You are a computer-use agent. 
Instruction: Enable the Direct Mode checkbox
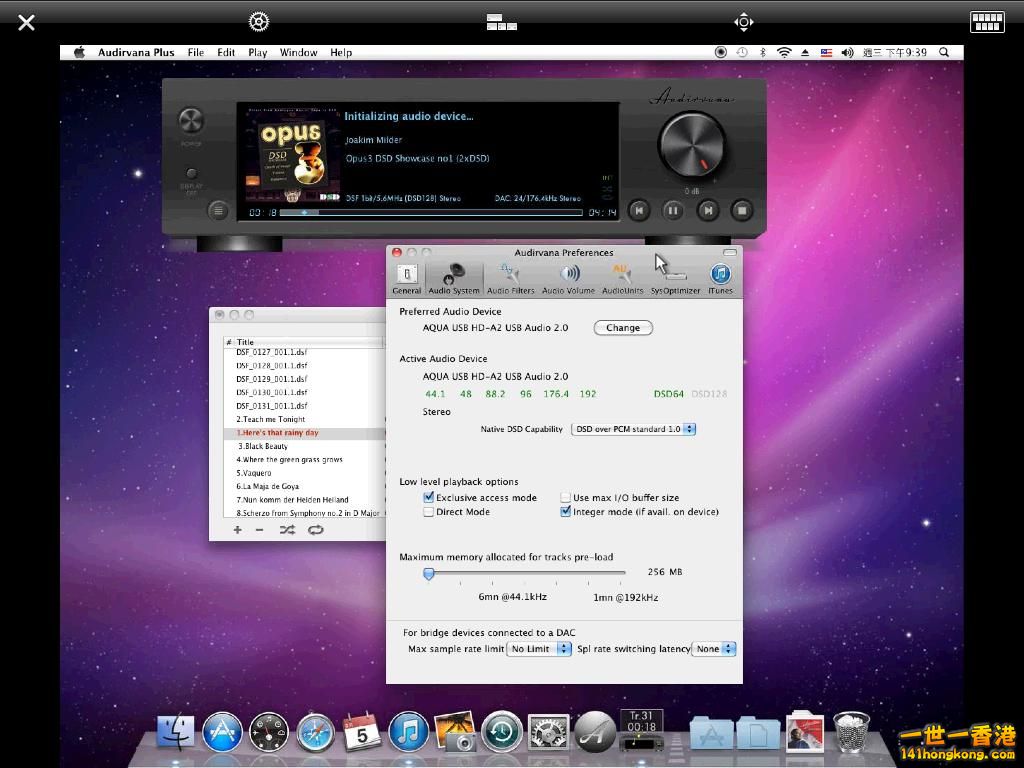(x=429, y=512)
